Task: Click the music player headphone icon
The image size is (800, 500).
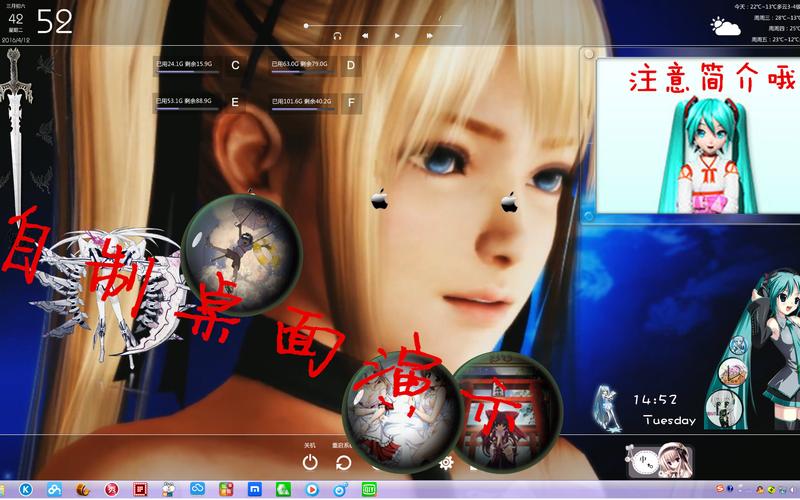Action: 337,36
